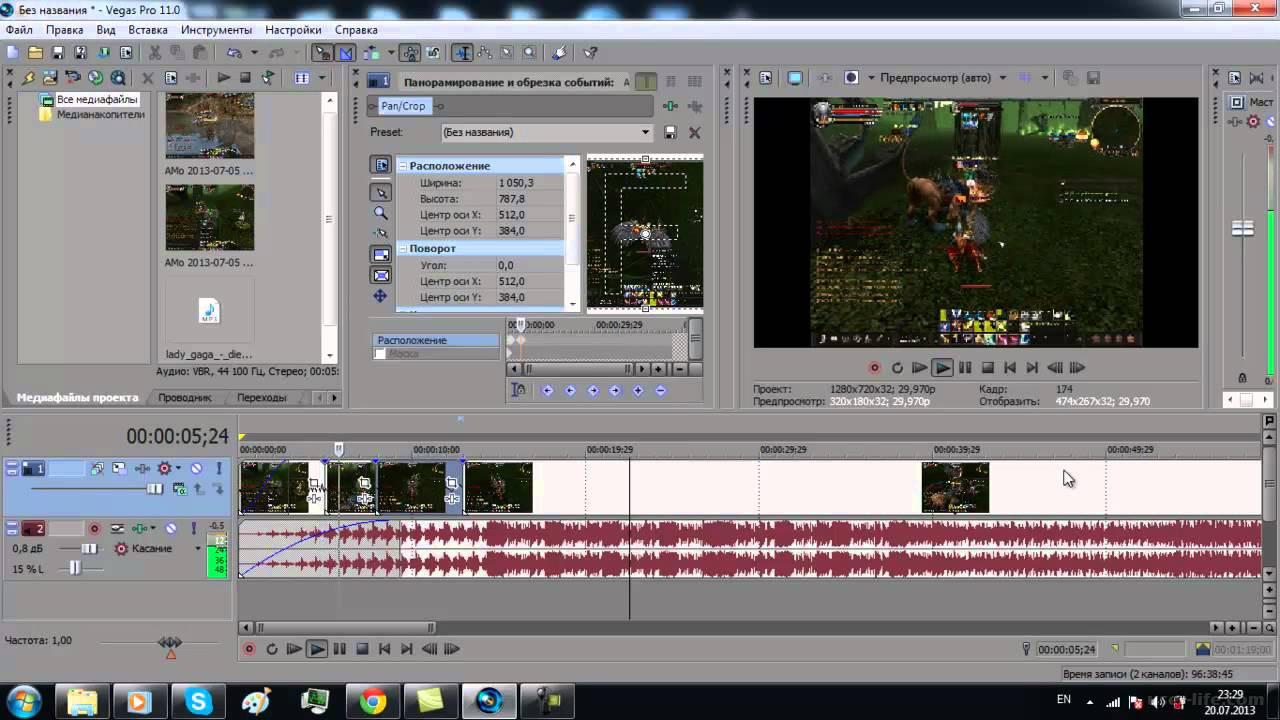Select the Normal Edit tool
The width and height of the screenshot is (1280, 720).
(463, 53)
